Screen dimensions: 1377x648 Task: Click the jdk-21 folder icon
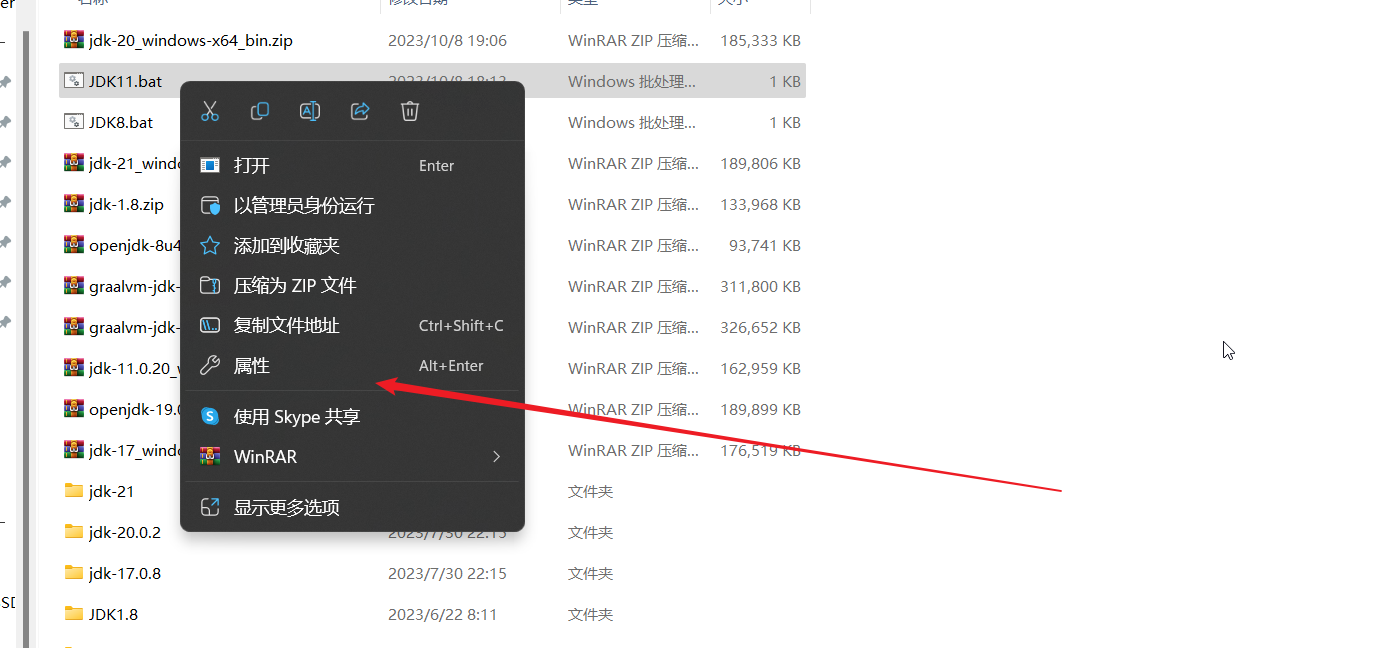74,490
